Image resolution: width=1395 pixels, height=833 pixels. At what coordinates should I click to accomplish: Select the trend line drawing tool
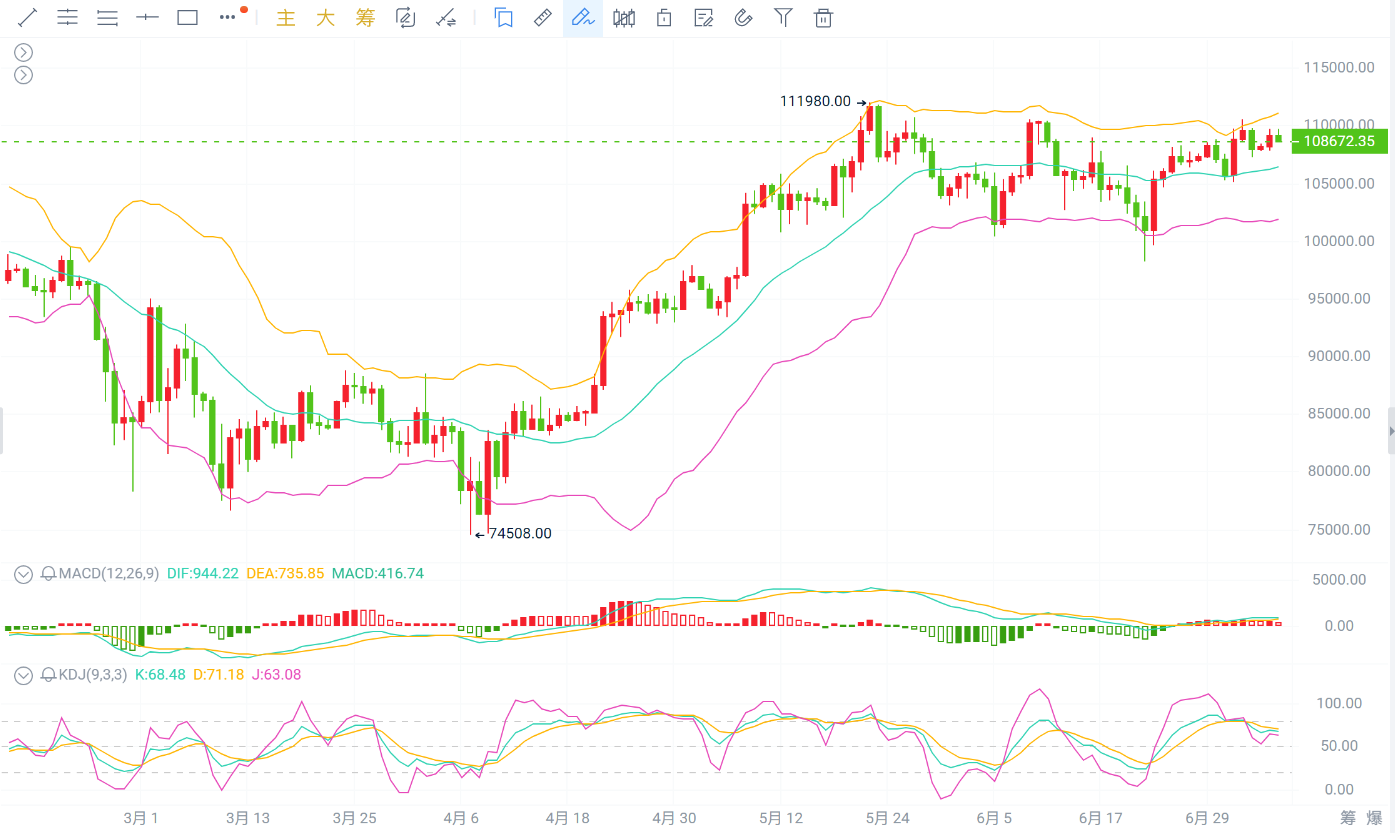pyautogui.click(x=27, y=17)
